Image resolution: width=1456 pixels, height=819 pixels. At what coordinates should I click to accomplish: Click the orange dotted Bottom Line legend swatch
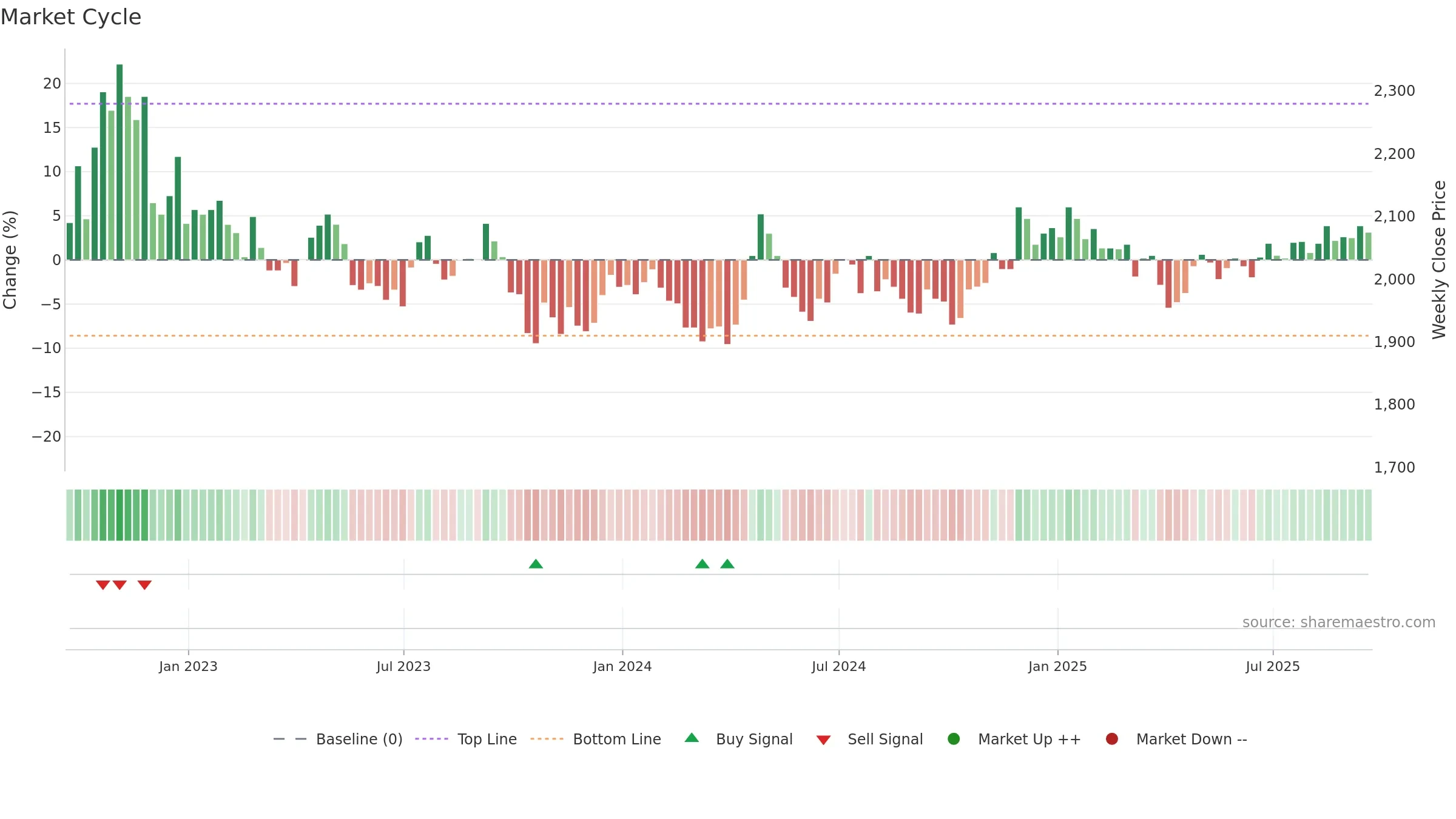click(x=547, y=739)
